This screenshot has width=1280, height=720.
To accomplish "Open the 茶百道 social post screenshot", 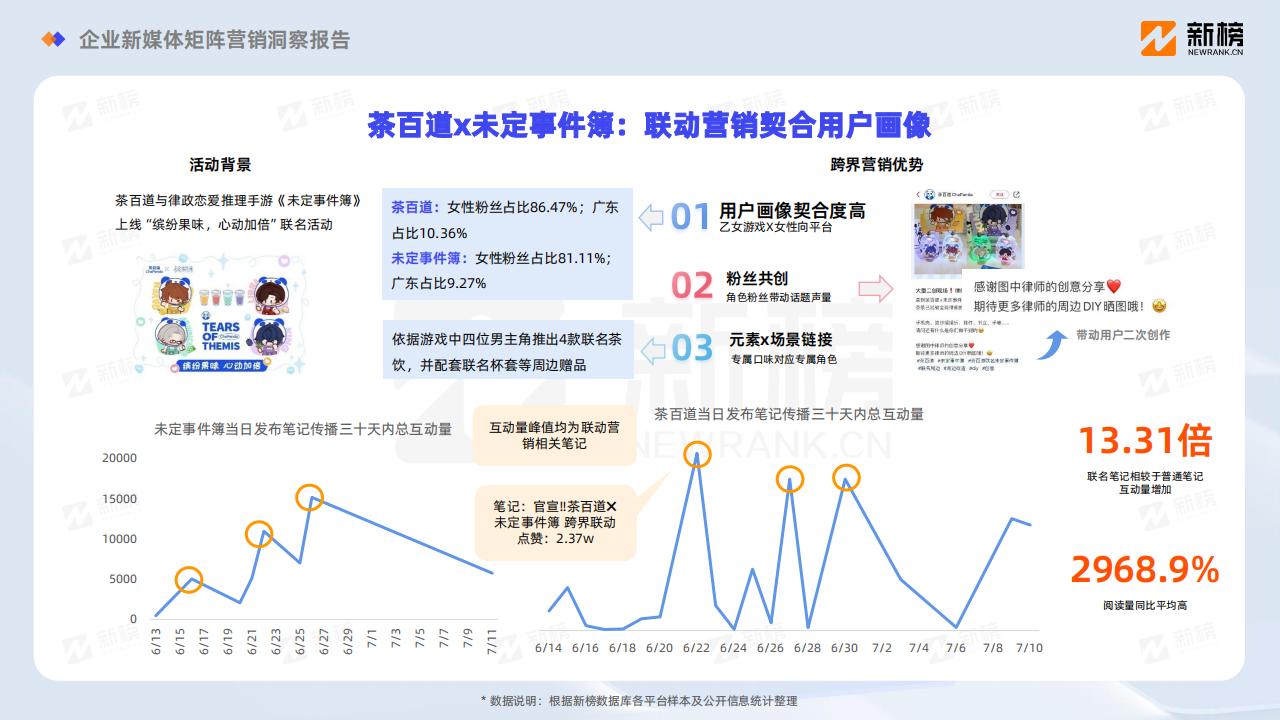I will pyautogui.click(x=967, y=281).
